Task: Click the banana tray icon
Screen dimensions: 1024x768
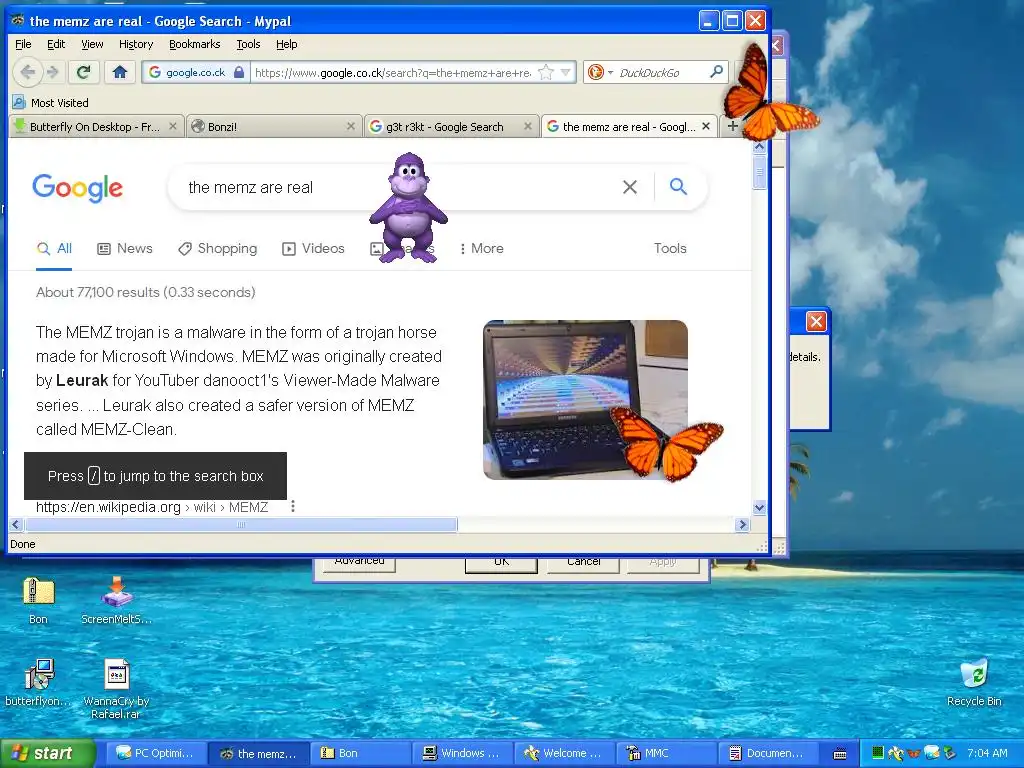Action: [896, 753]
